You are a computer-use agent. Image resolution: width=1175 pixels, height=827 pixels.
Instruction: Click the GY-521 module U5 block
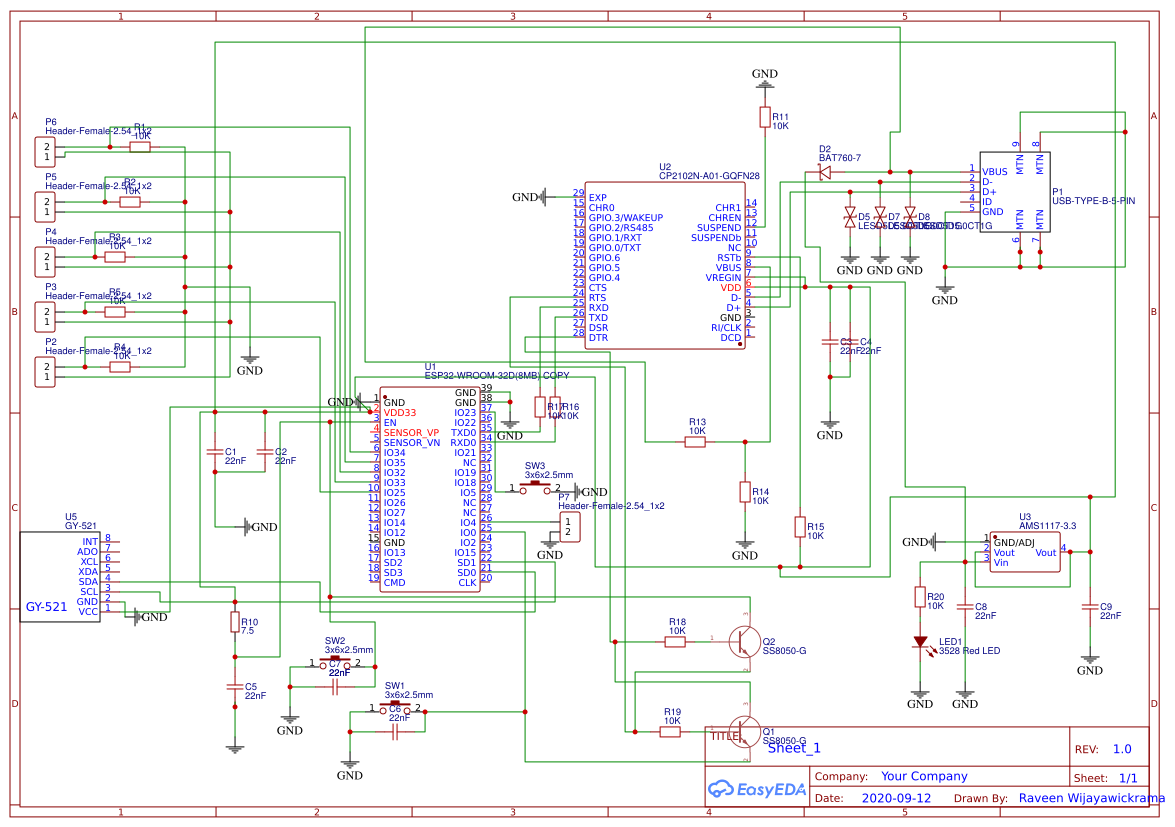(60, 576)
